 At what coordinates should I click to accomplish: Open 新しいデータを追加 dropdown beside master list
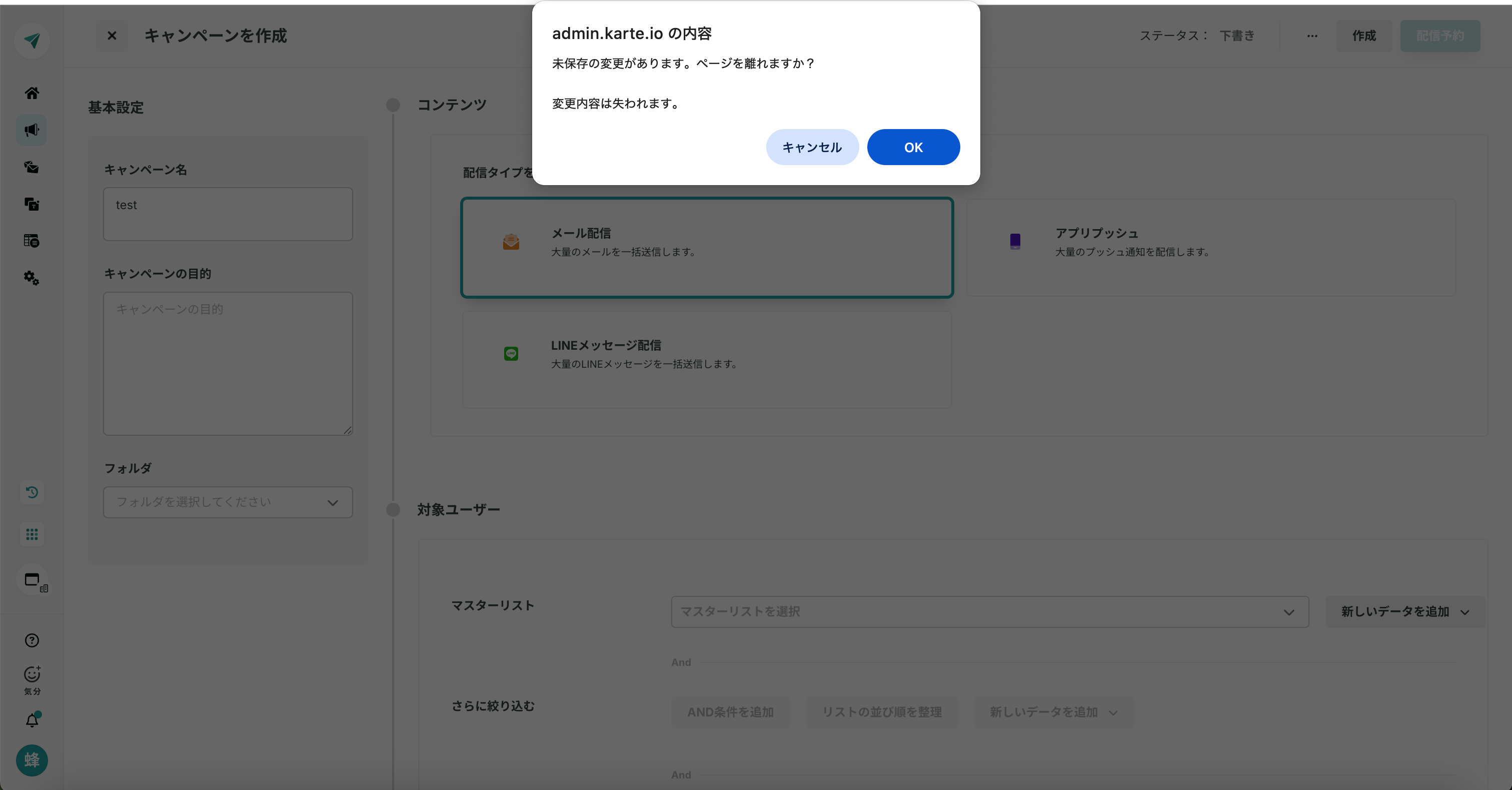[x=1404, y=611]
